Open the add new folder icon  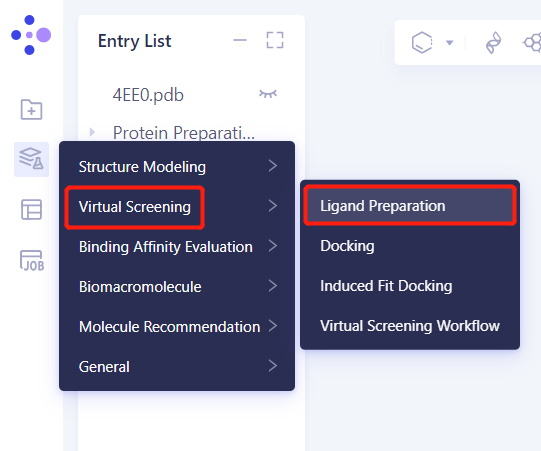31,109
